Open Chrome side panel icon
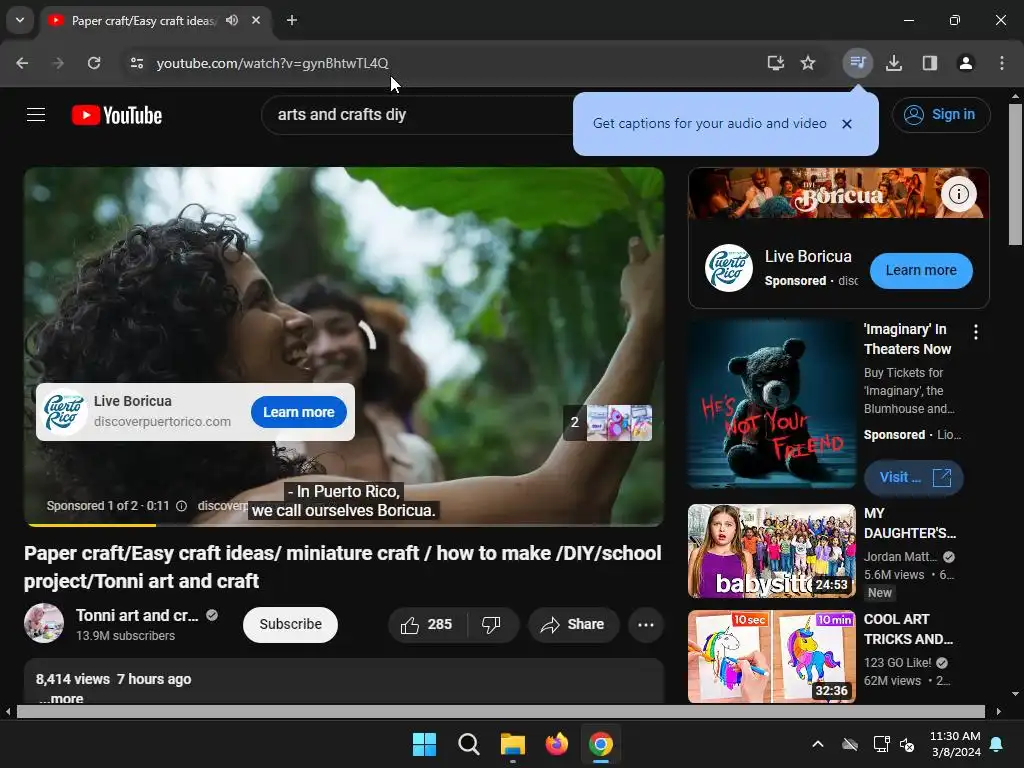The width and height of the screenshot is (1024, 768). [x=930, y=63]
